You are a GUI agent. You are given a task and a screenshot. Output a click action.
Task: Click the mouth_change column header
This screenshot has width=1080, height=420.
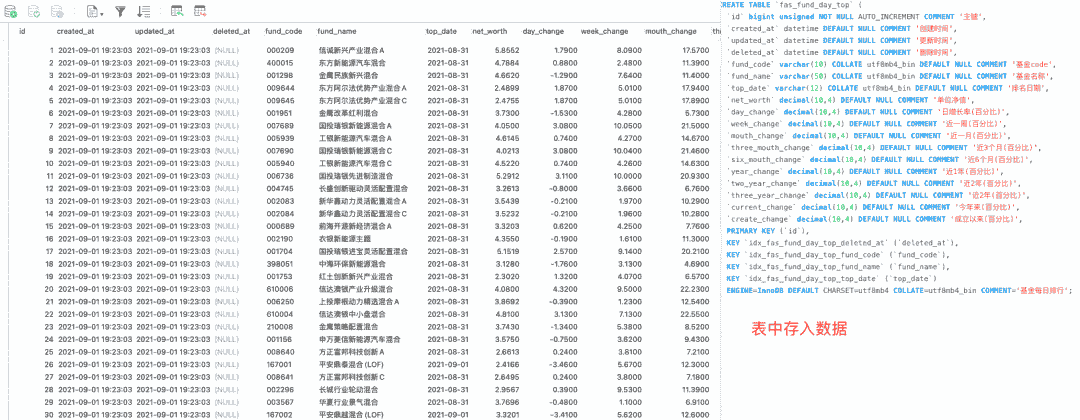pyautogui.click(x=670, y=32)
